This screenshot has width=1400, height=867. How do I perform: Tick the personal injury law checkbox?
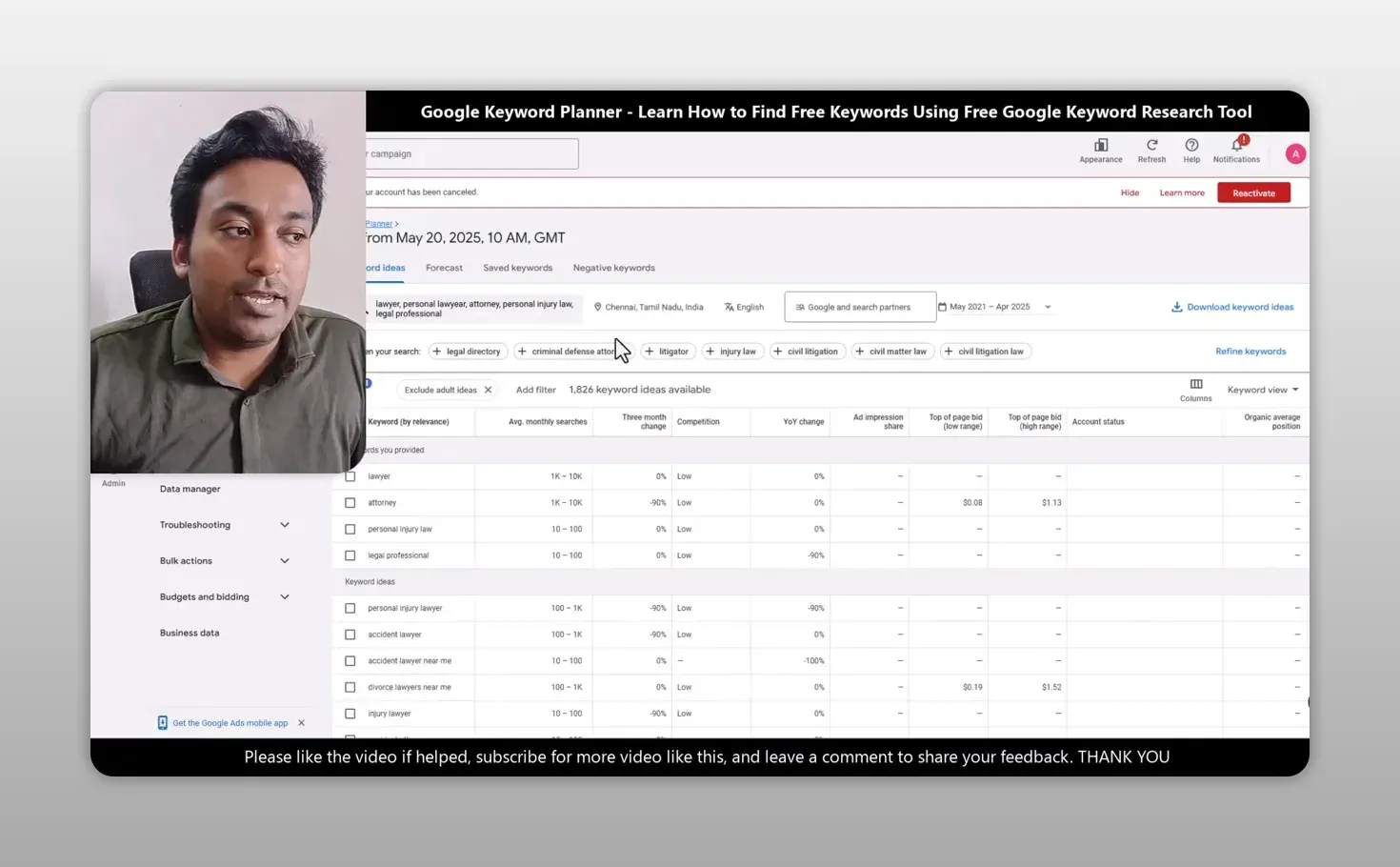click(x=350, y=529)
